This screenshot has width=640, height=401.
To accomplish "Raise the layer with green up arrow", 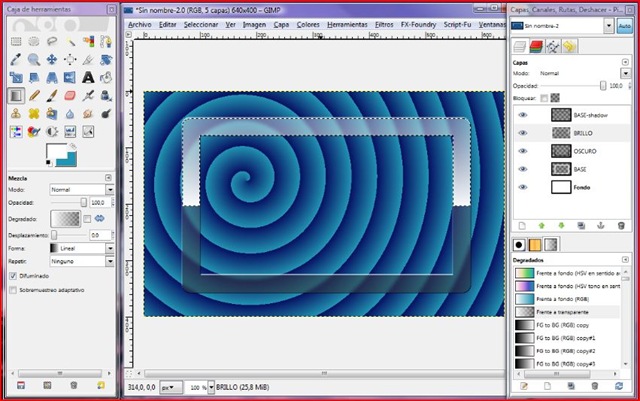I will [x=542, y=225].
